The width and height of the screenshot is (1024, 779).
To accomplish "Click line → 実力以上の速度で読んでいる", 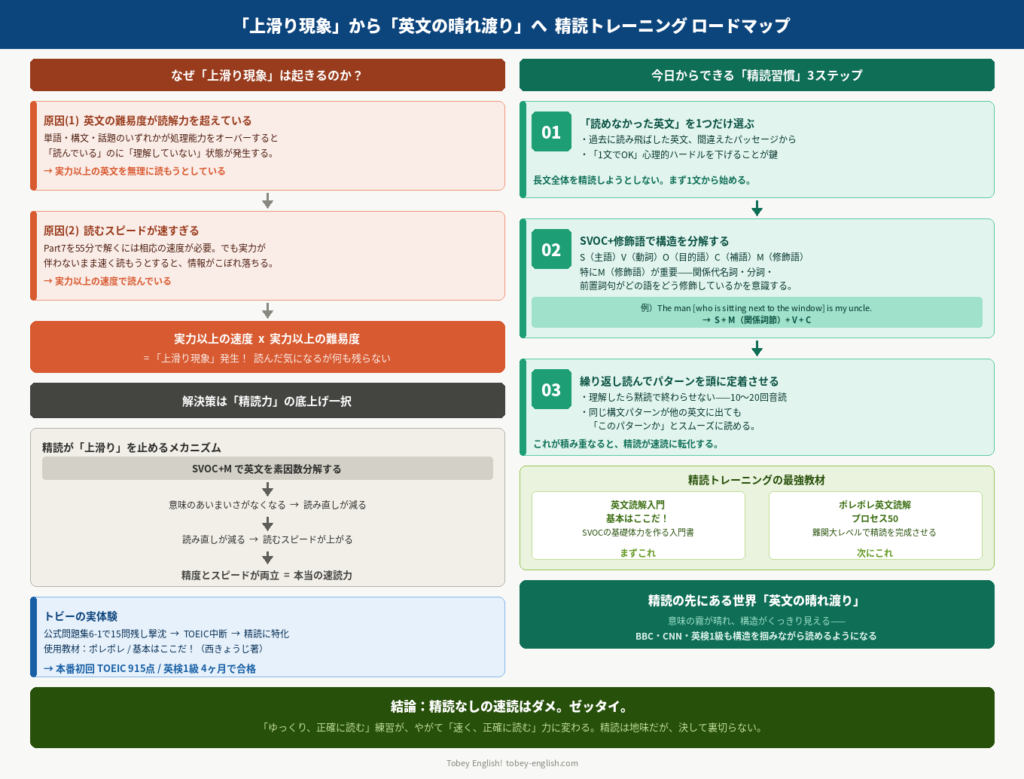I will tap(107, 281).
